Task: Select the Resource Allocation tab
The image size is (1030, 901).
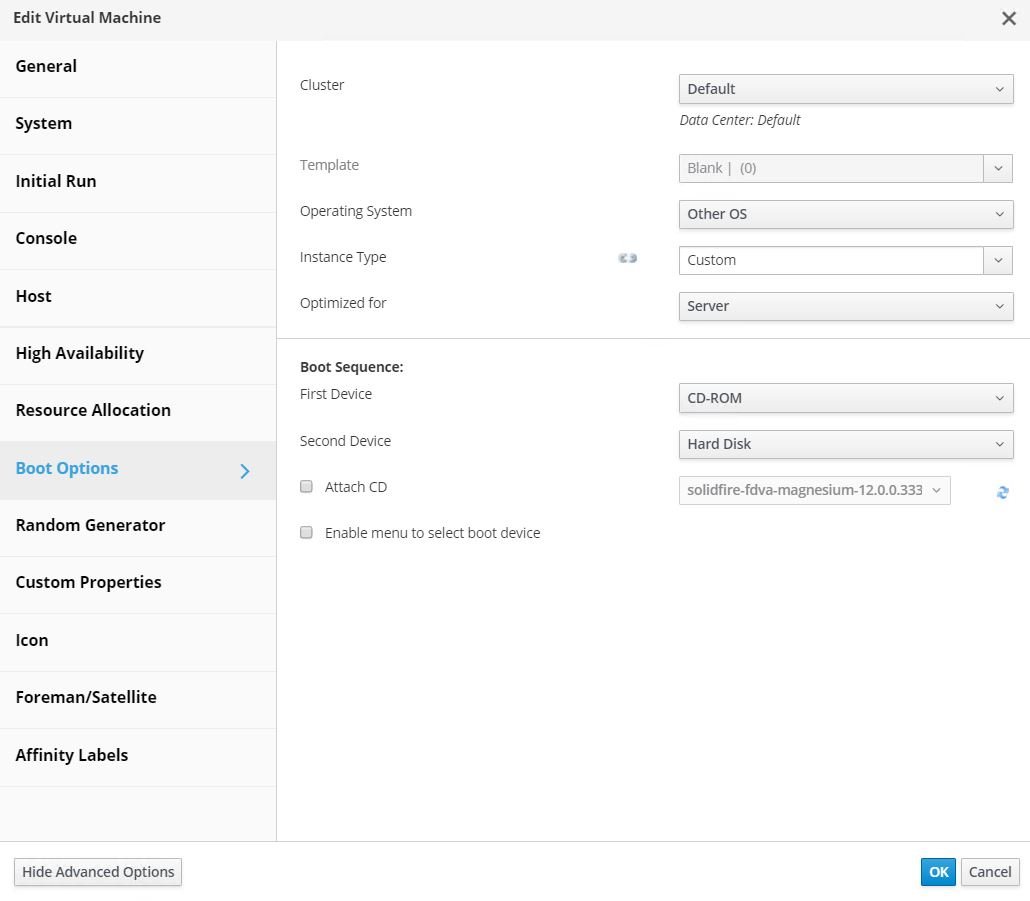Action: click(x=93, y=410)
